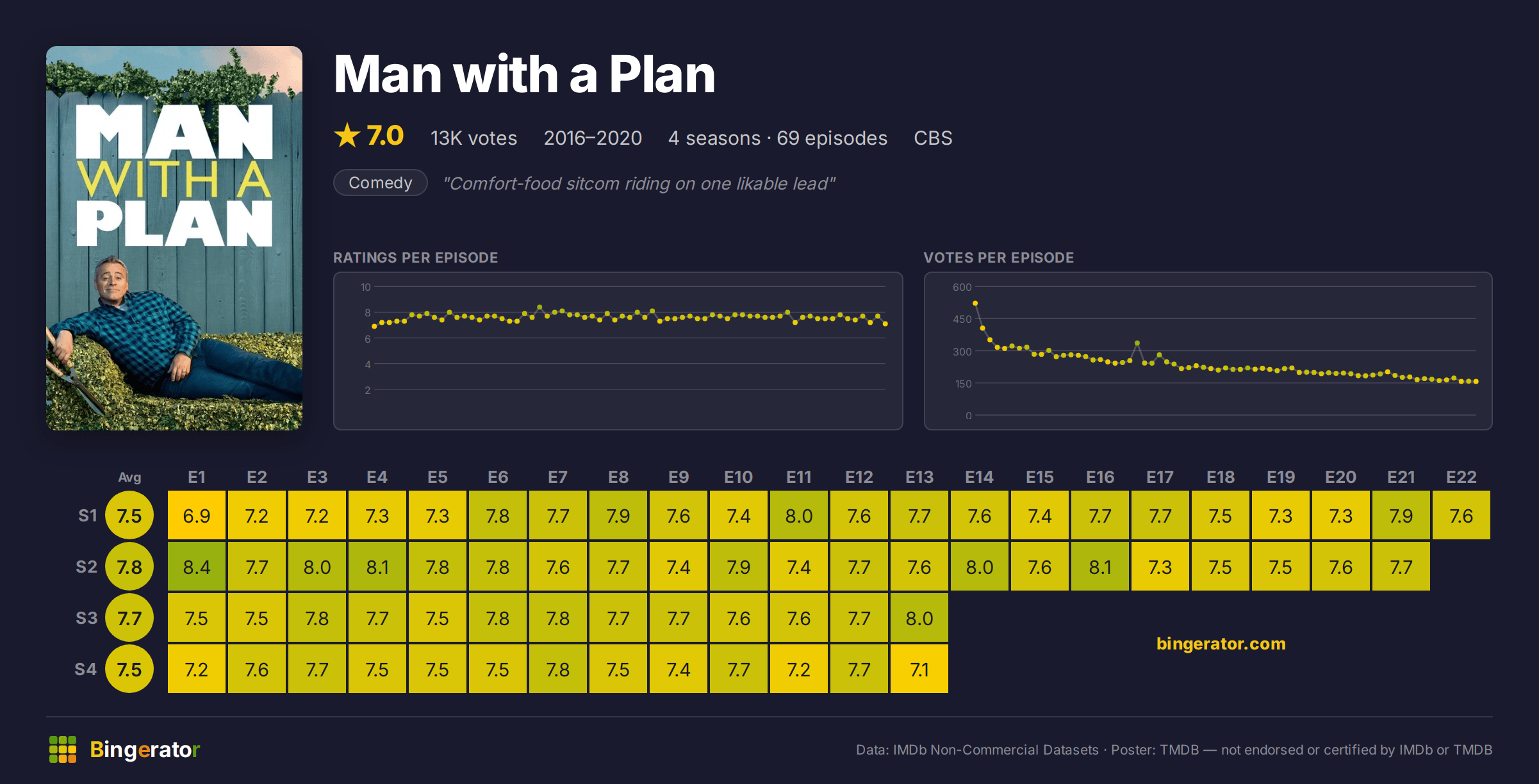The width and height of the screenshot is (1539, 784).
Task: Select the E22 column header
Action: tap(1461, 477)
